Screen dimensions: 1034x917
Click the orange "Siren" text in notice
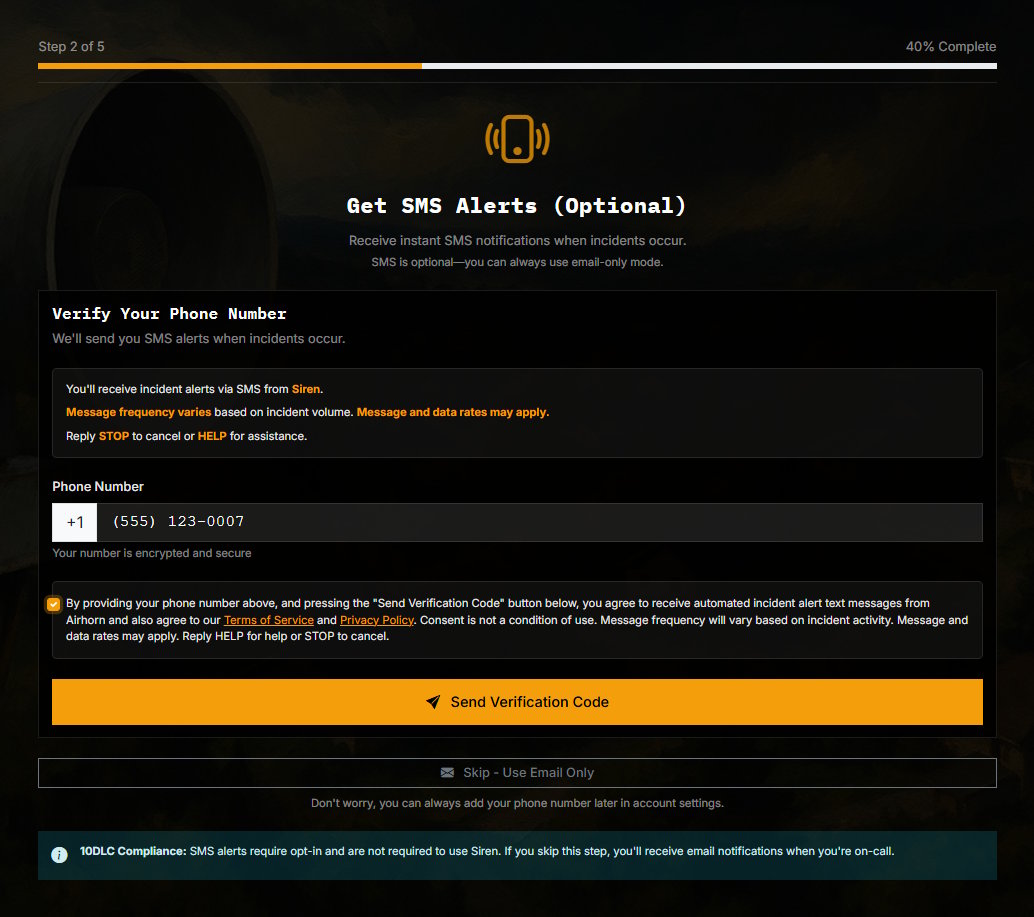(x=306, y=389)
